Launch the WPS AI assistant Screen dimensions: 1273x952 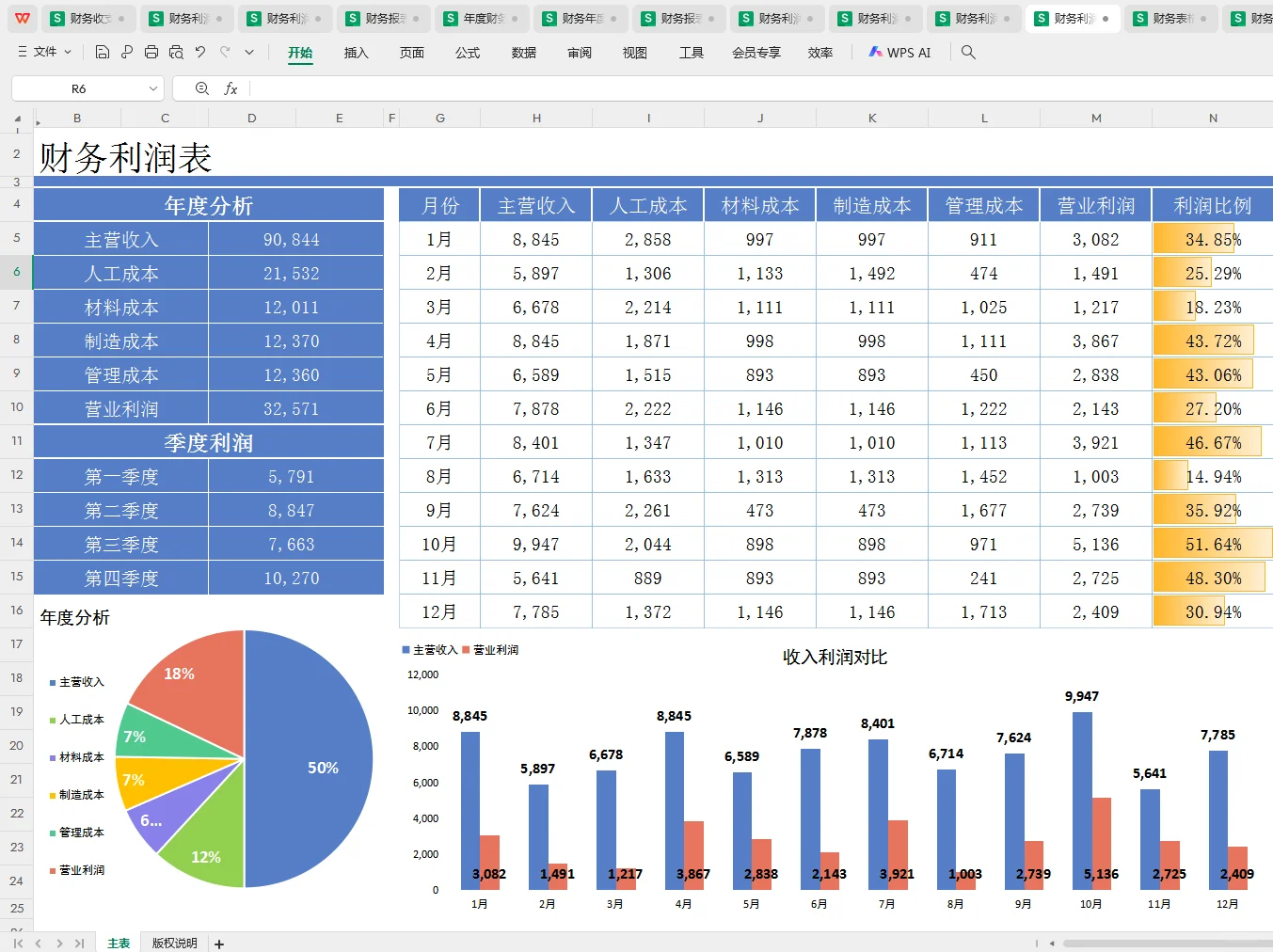coord(899,53)
